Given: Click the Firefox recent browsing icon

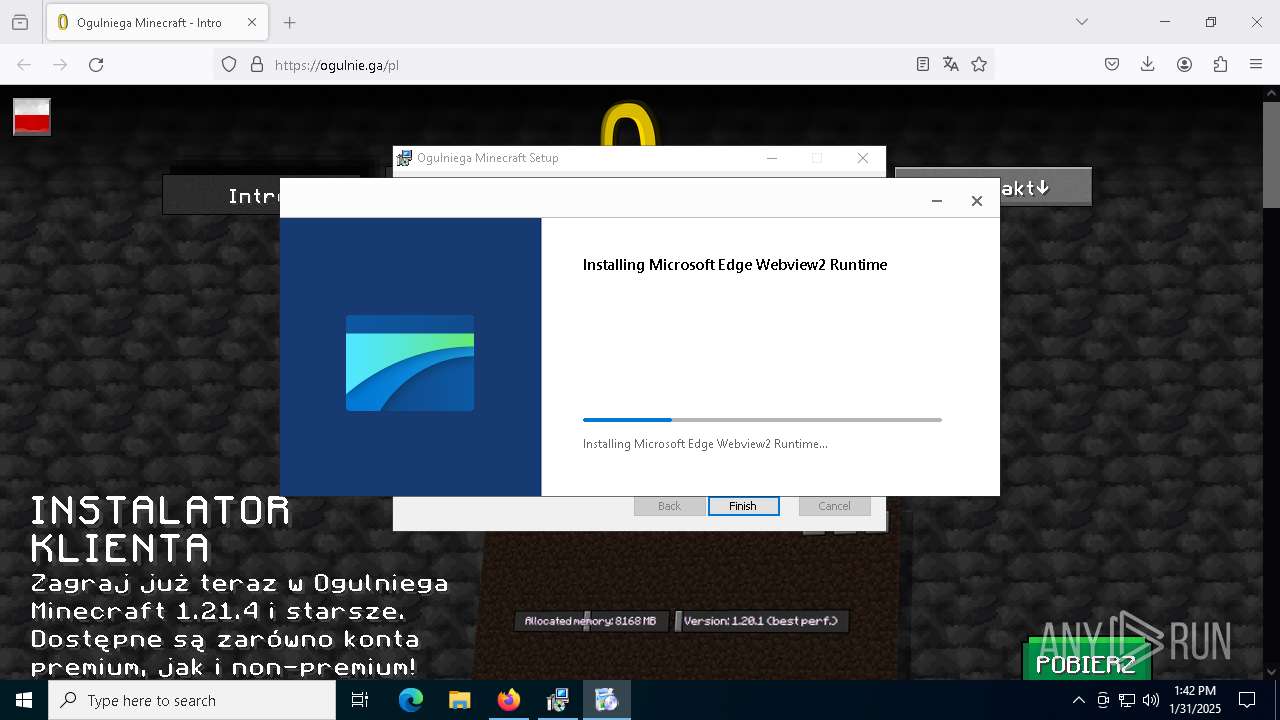Looking at the screenshot, I should (x=20, y=22).
